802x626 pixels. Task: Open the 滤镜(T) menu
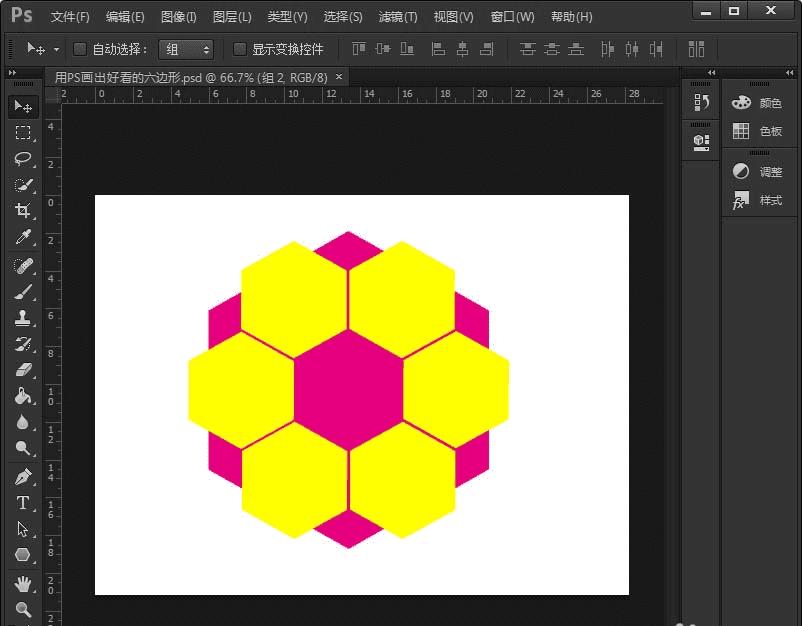398,17
